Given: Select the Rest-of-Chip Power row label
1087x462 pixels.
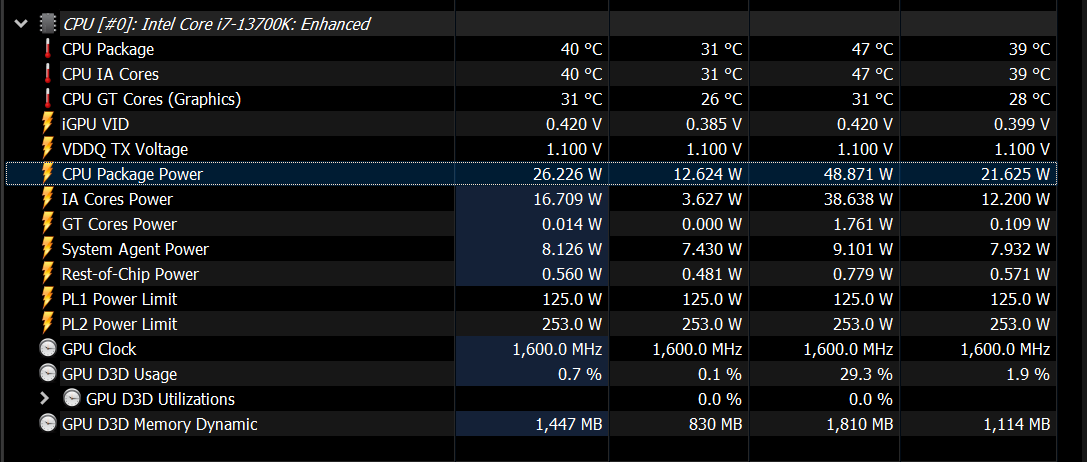Looking at the screenshot, I should (130, 274).
